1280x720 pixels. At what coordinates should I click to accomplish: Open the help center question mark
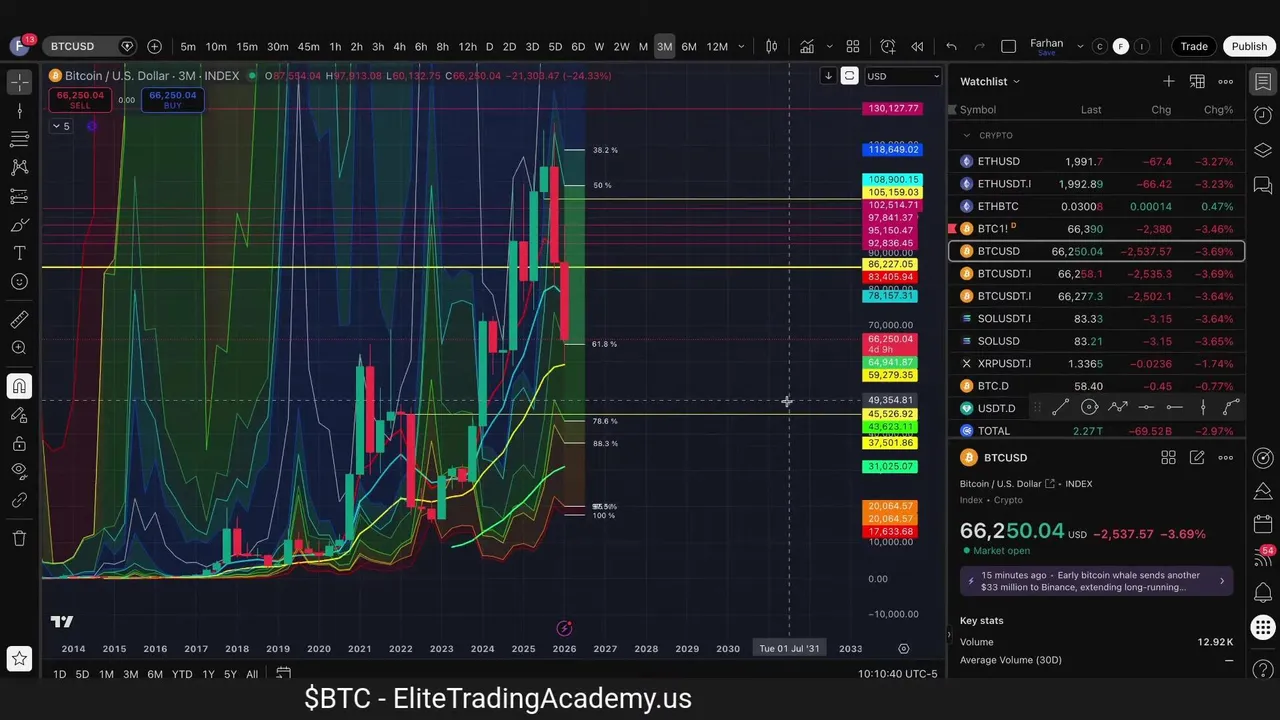(x=1263, y=669)
